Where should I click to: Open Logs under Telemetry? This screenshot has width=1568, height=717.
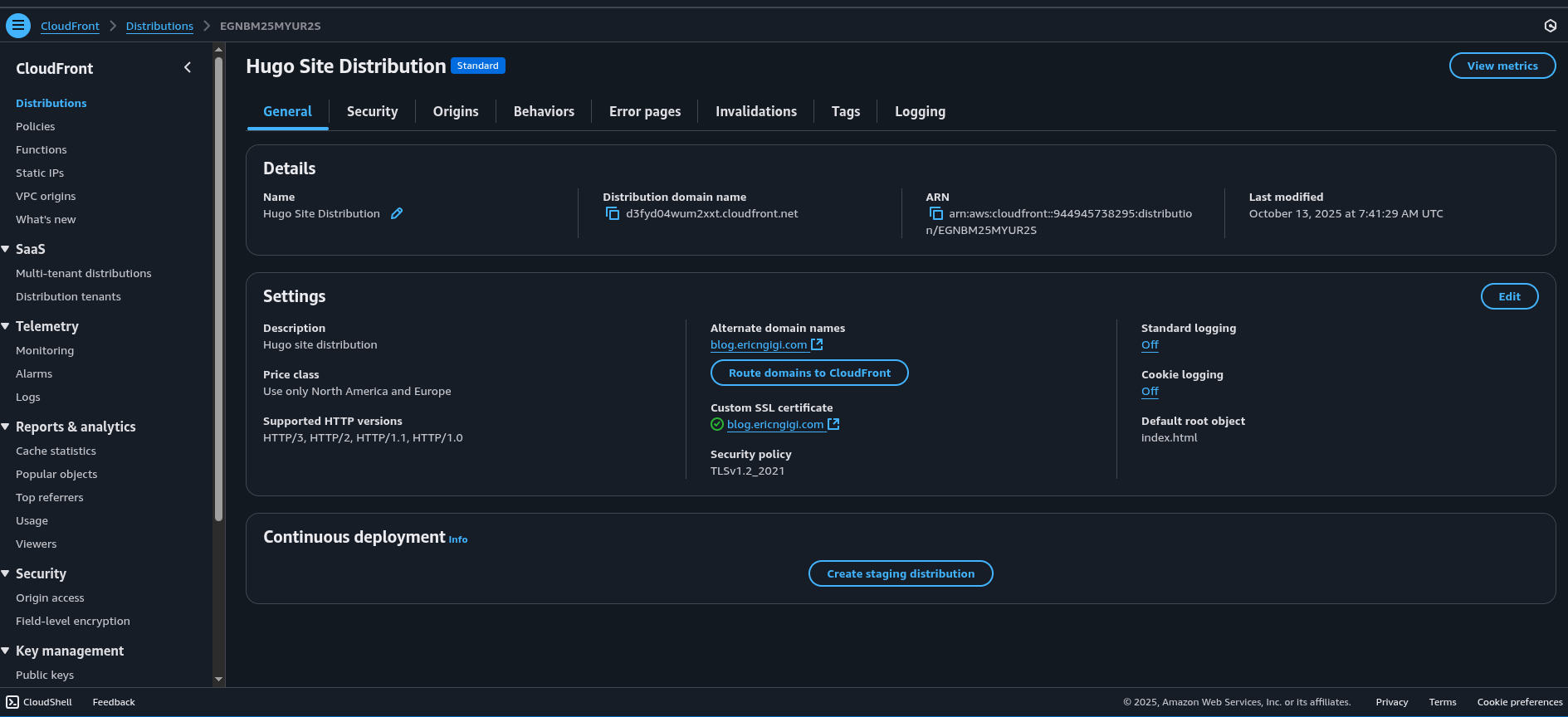click(x=27, y=397)
